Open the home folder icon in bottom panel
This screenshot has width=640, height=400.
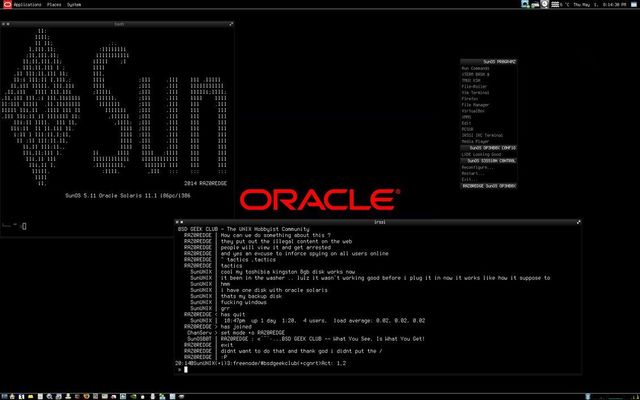[12, 396]
